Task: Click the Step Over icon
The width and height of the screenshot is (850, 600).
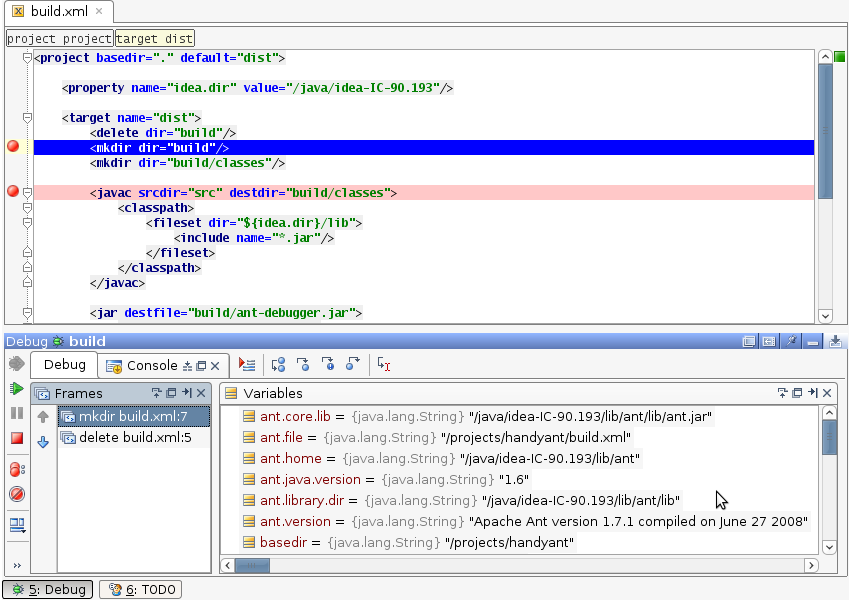Action: pos(279,366)
